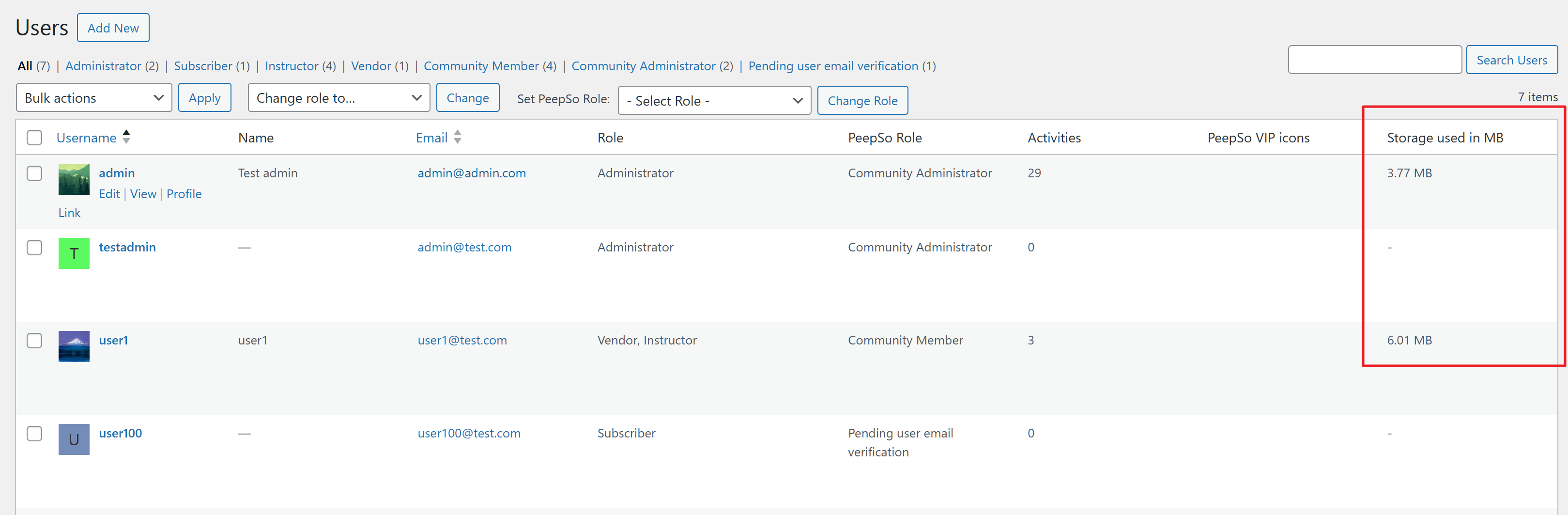Show only Instructor users
Image resolution: width=1568 pixels, height=515 pixels.
pos(292,66)
